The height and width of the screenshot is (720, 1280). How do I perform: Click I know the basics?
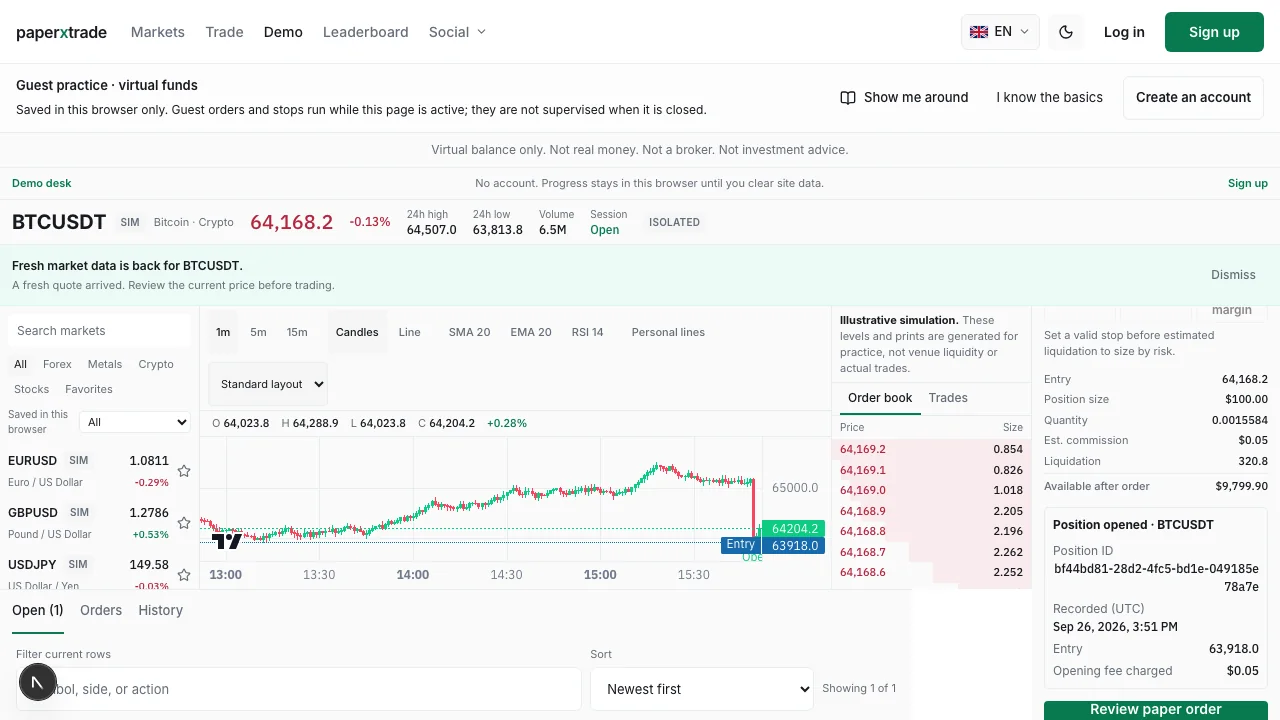point(1050,97)
